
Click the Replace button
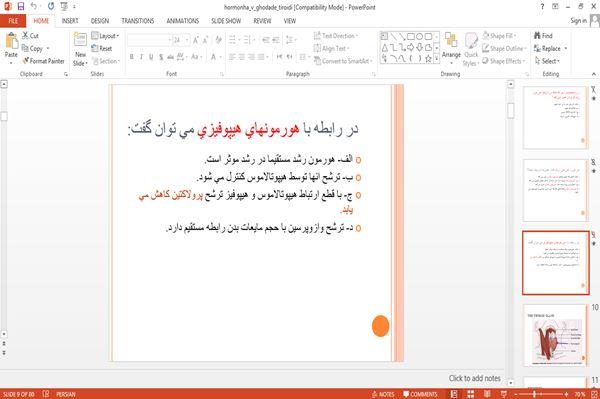tap(548, 49)
